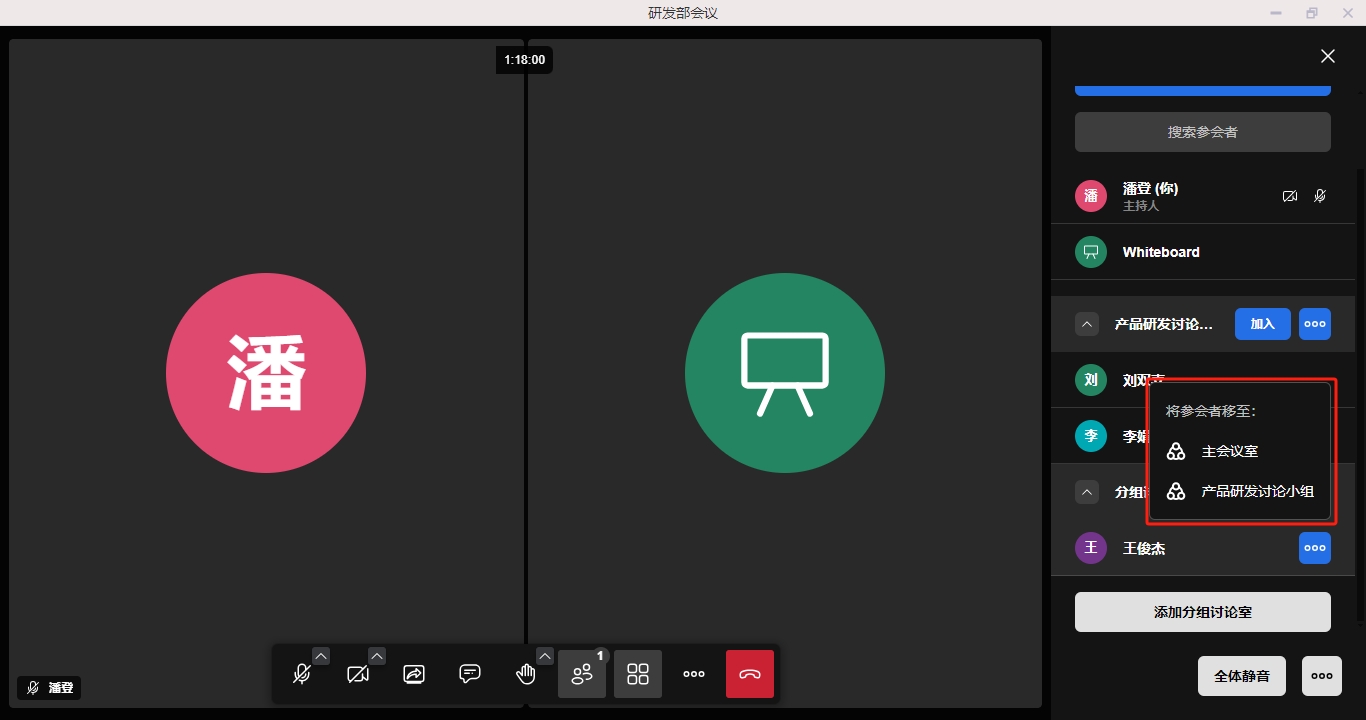Select 主会议室 in the move menu
The image size is (1366, 720).
[1229, 451]
